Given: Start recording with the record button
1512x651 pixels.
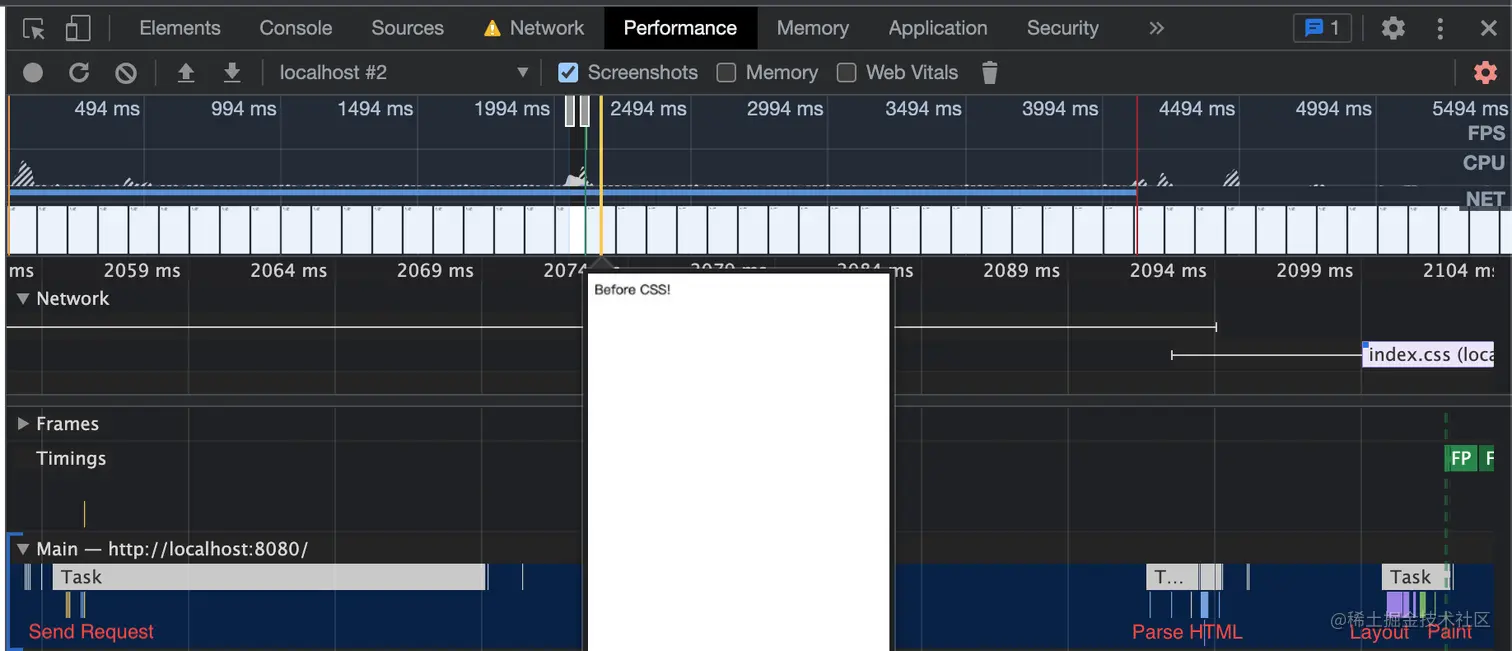Looking at the screenshot, I should [x=33, y=72].
